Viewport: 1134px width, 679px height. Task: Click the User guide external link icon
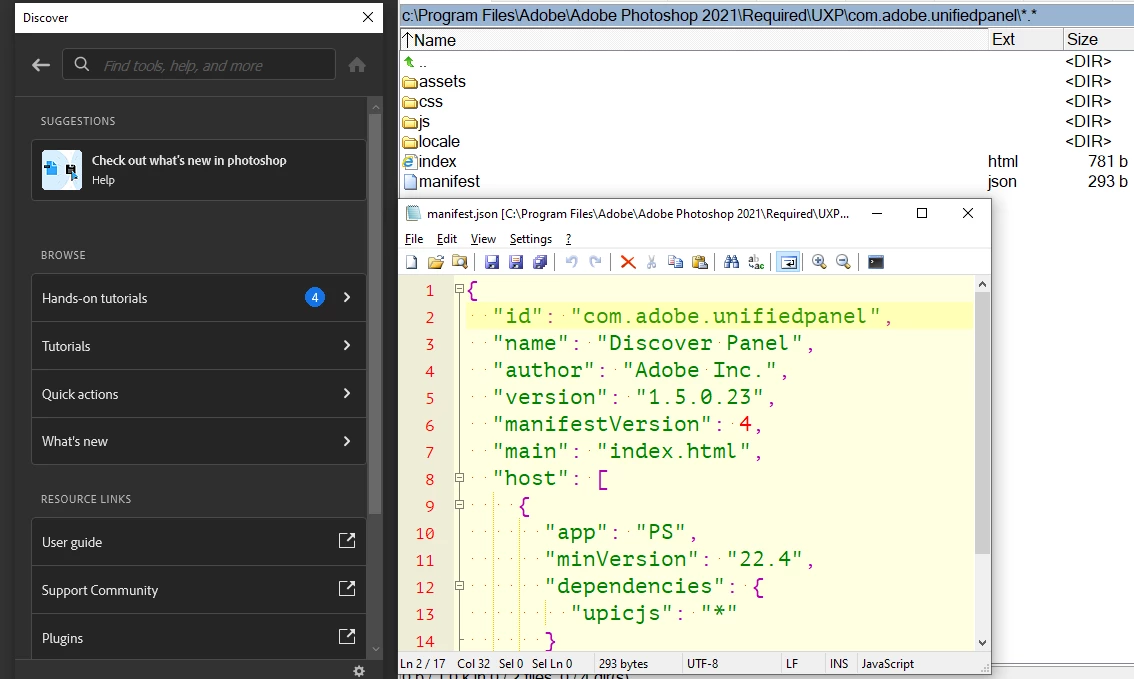(347, 540)
